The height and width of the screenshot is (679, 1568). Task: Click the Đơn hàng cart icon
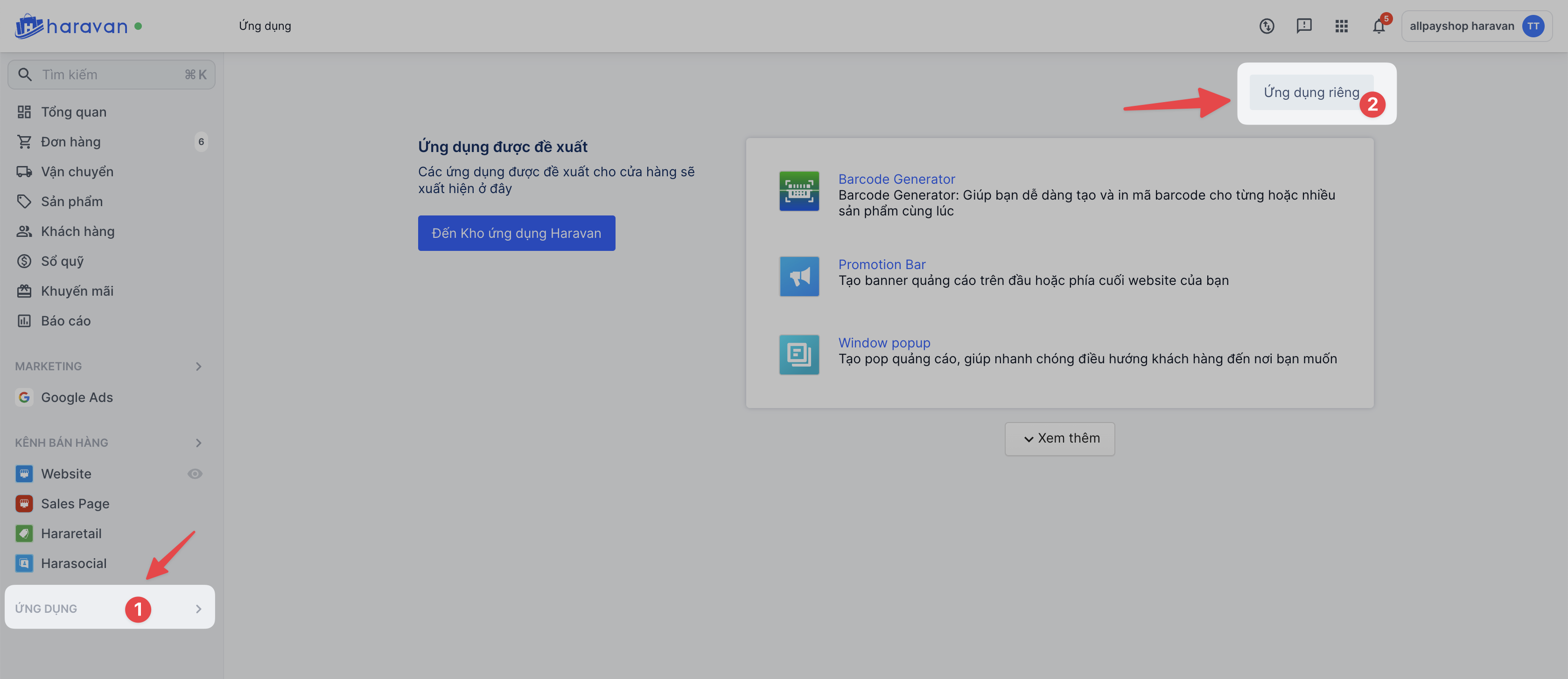coord(24,142)
